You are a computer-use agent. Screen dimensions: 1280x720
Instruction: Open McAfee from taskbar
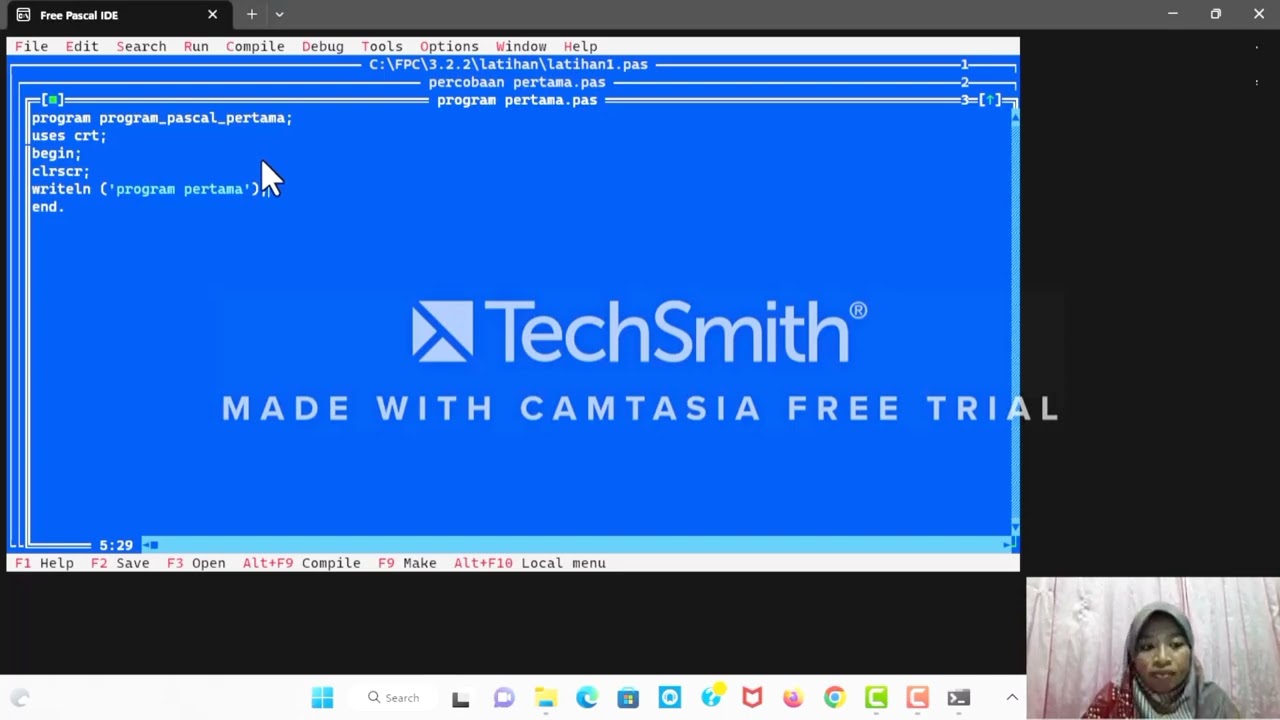click(x=752, y=698)
